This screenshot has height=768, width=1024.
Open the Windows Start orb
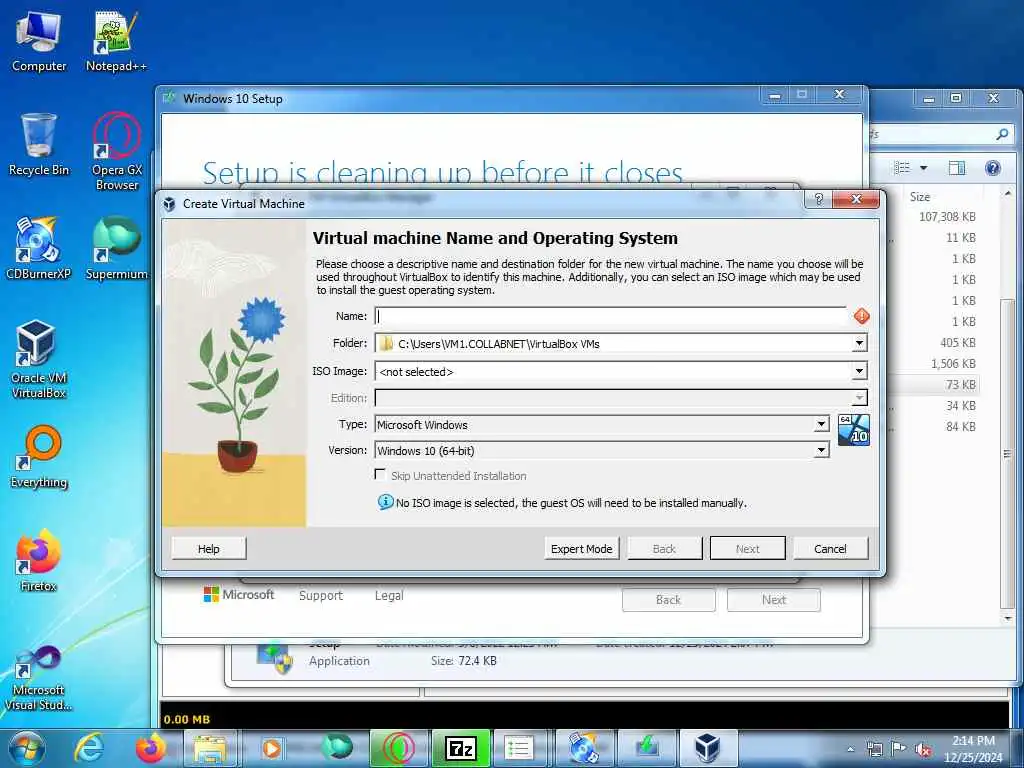pyautogui.click(x=26, y=748)
